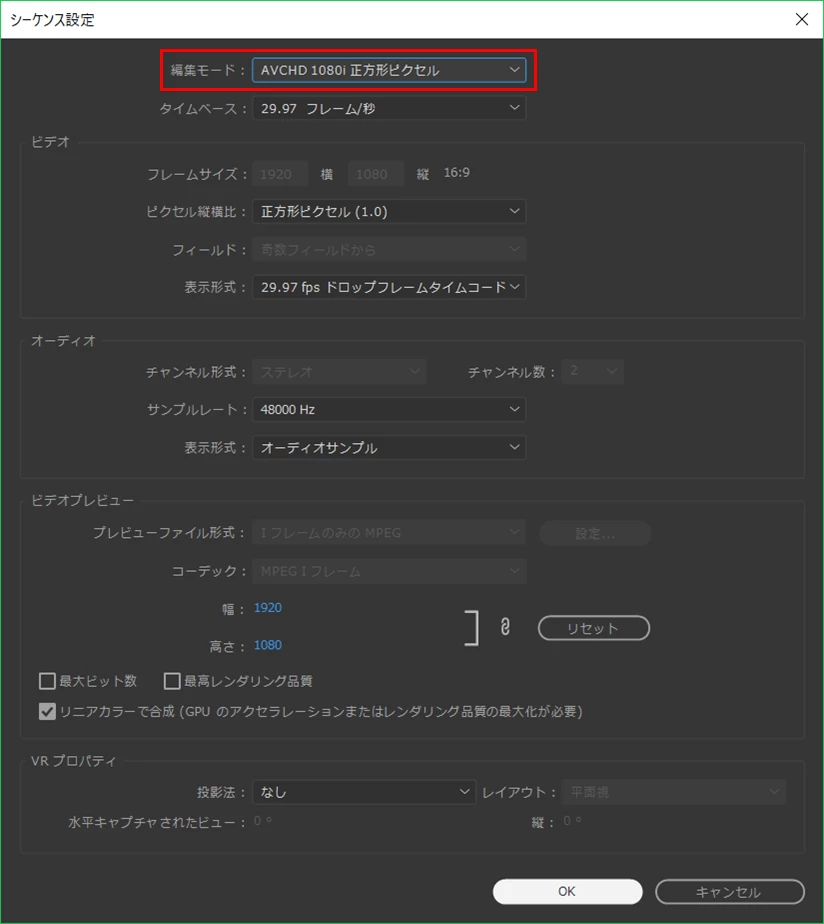Click the disabled レイアウト dropdown
Screen dimensions: 824x924
674,792
